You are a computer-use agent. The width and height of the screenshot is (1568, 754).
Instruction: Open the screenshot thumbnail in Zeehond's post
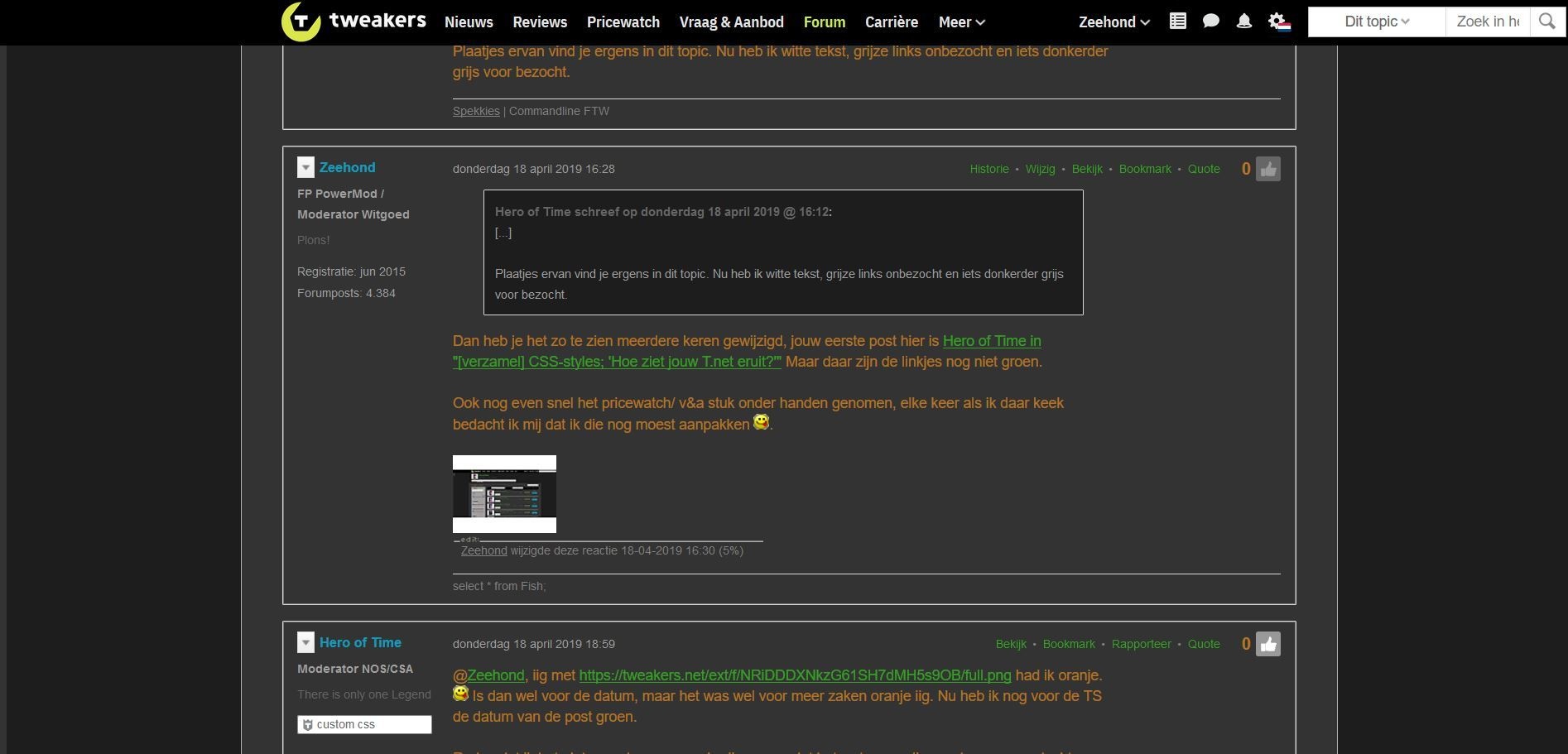coord(504,494)
